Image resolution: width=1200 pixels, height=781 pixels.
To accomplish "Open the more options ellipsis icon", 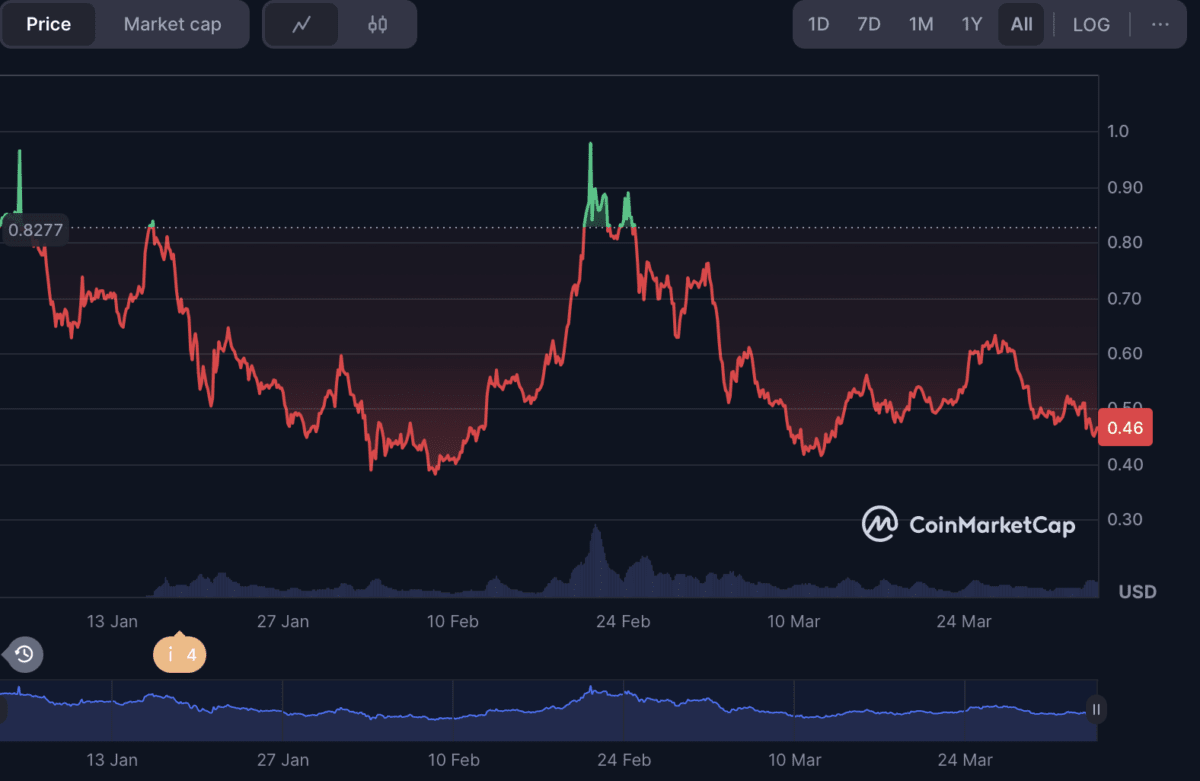I will tap(1160, 24).
